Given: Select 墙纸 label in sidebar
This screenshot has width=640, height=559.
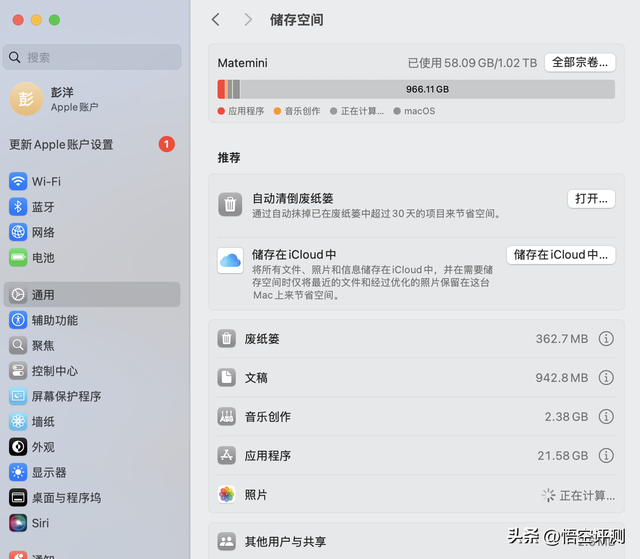Looking at the screenshot, I should coord(43,421).
